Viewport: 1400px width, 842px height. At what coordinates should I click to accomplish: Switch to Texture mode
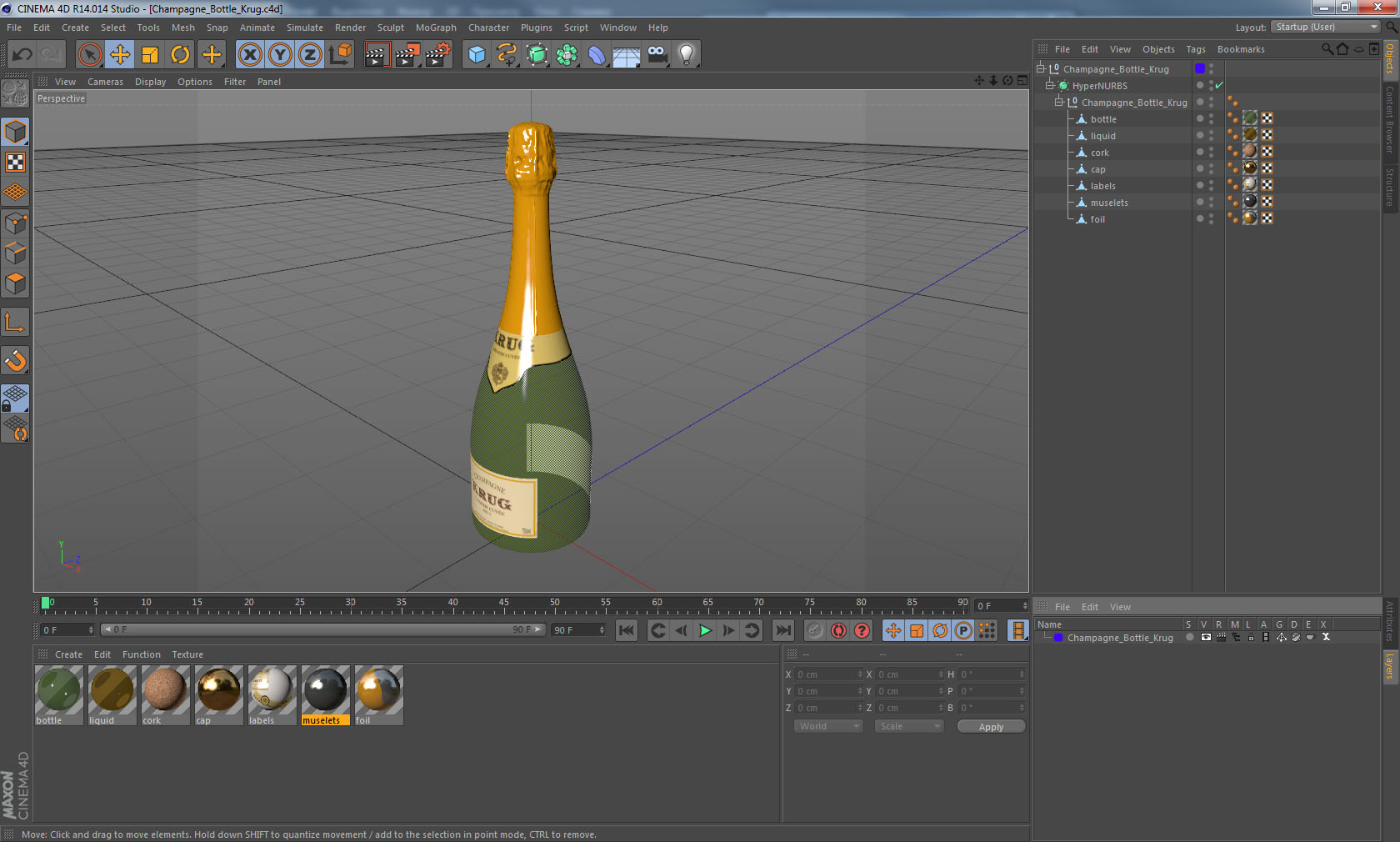[15, 162]
